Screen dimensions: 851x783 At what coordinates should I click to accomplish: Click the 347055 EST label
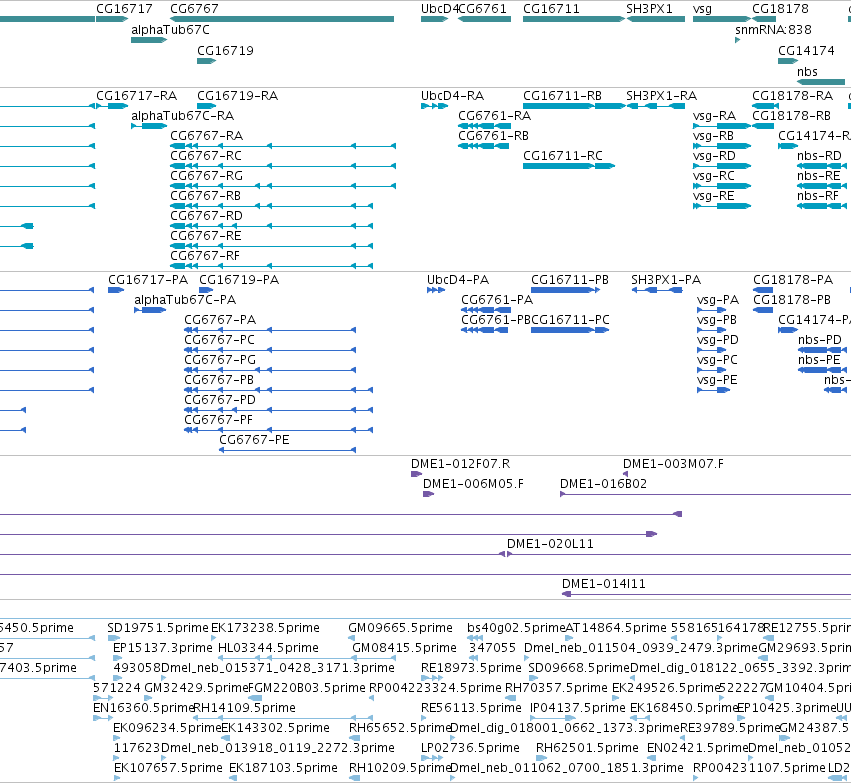click(492, 648)
